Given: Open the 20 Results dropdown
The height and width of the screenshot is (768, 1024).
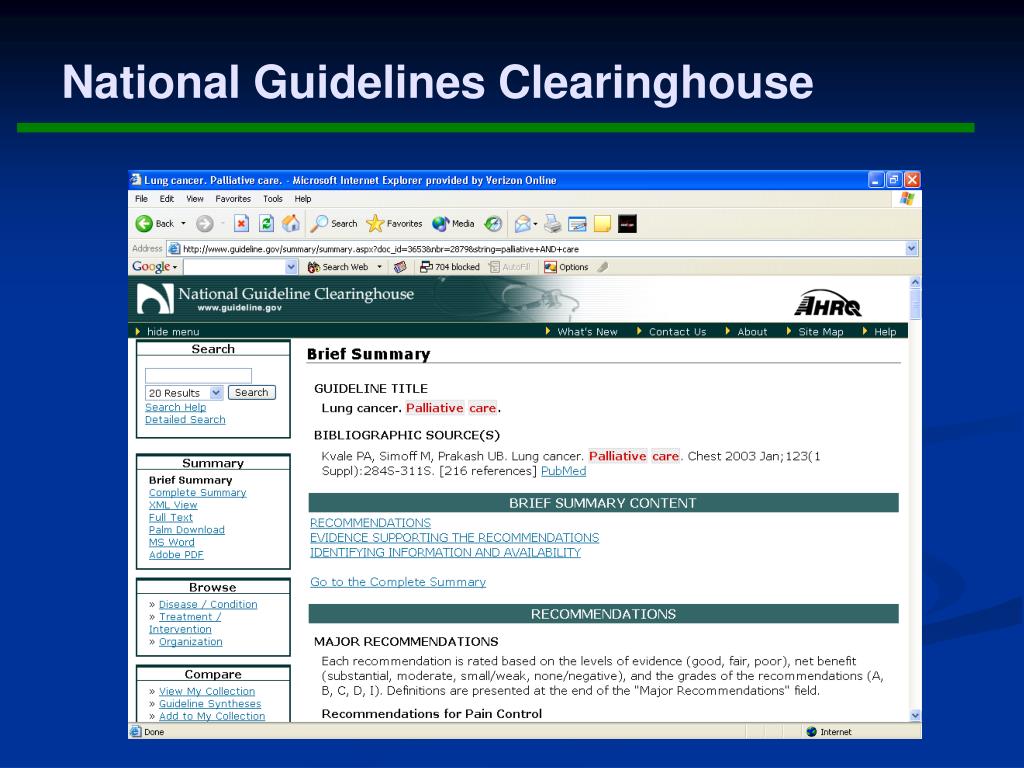Looking at the screenshot, I should tap(216, 392).
